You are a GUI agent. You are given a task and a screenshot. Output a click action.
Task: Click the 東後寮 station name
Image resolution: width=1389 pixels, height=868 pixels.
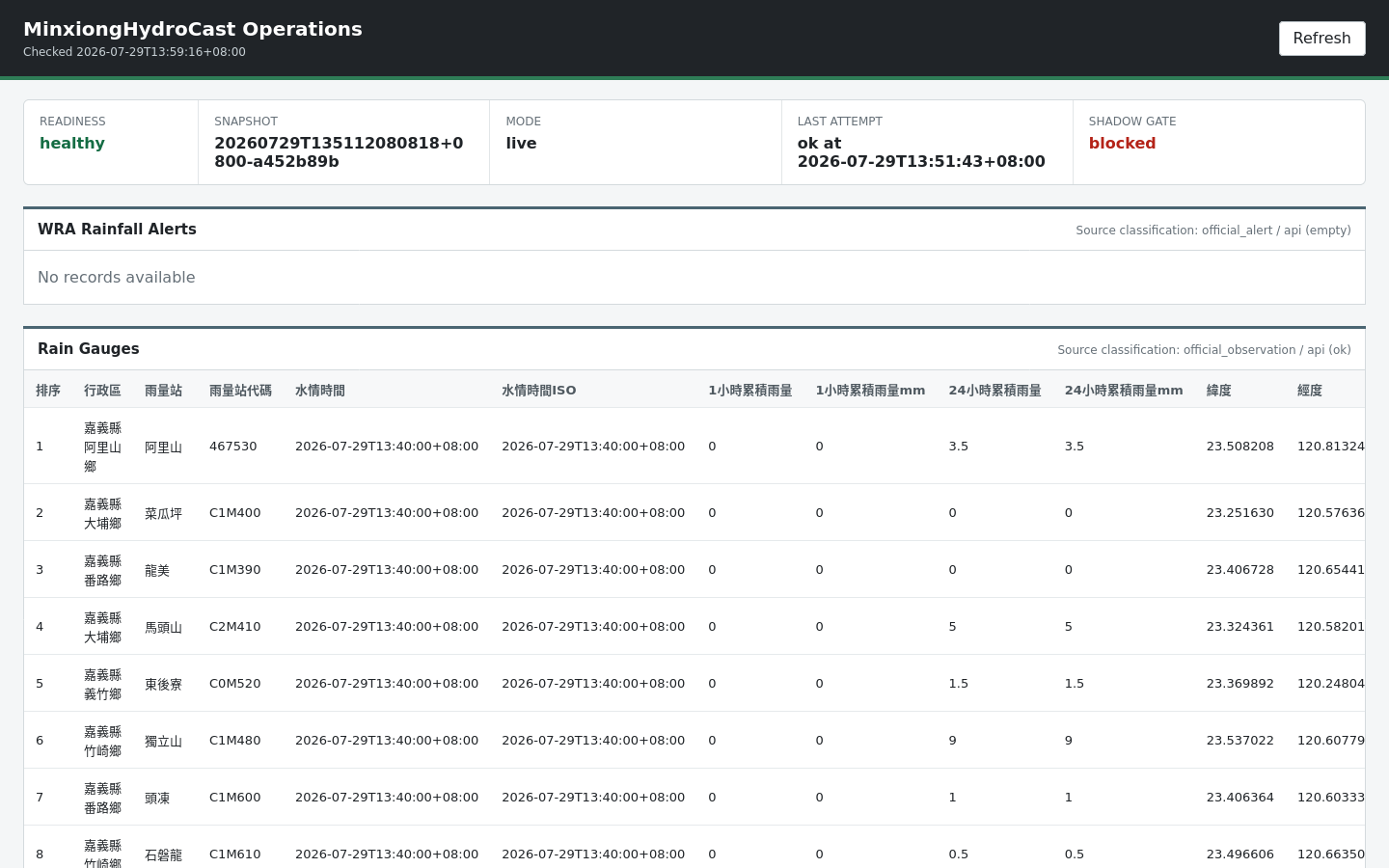(163, 684)
